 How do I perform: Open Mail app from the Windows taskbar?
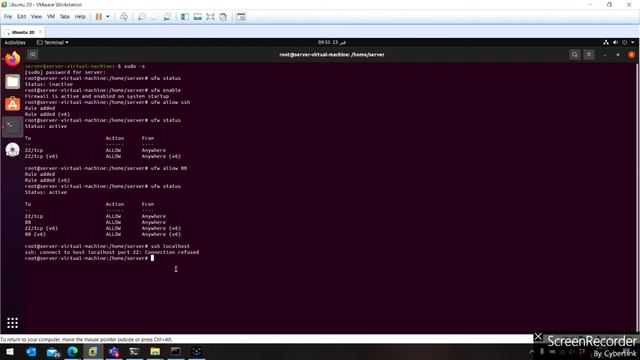(53, 351)
